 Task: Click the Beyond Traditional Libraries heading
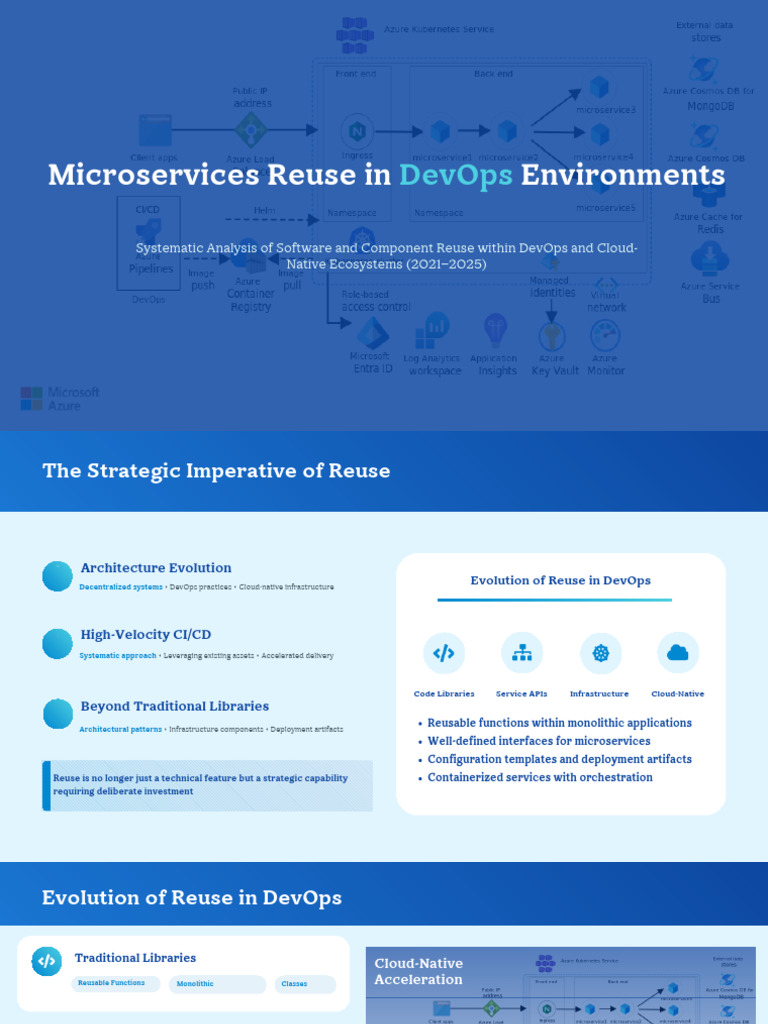pyautogui.click(x=174, y=707)
